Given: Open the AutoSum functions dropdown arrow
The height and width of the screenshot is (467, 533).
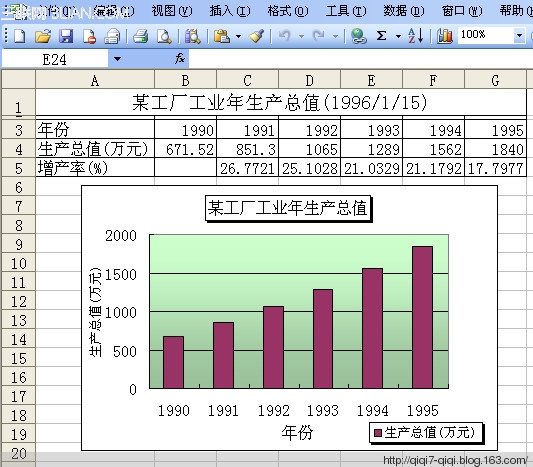Looking at the screenshot, I should 398,36.
